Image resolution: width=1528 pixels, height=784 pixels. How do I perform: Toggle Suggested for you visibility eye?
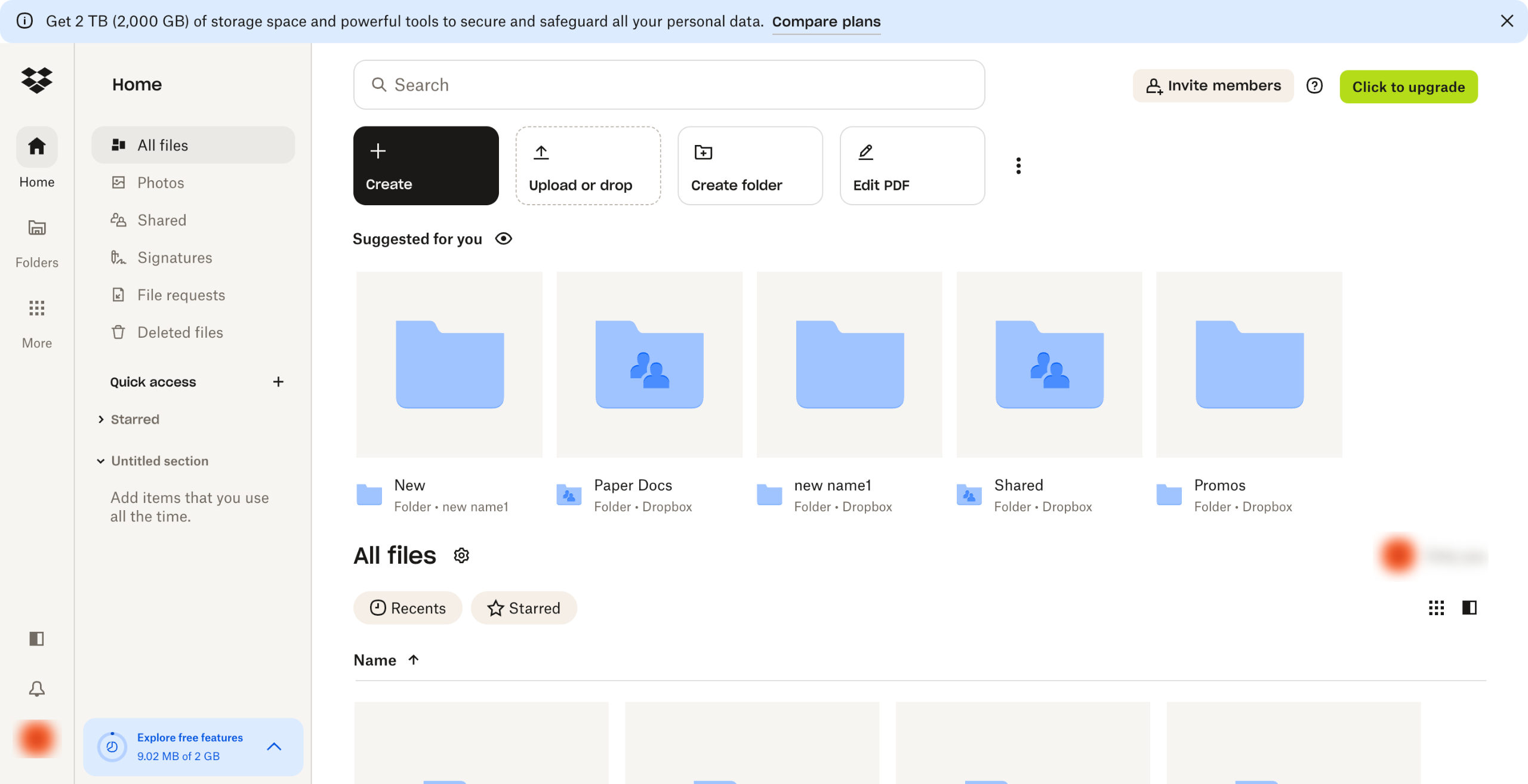pyautogui.click(x=504, y=239)
